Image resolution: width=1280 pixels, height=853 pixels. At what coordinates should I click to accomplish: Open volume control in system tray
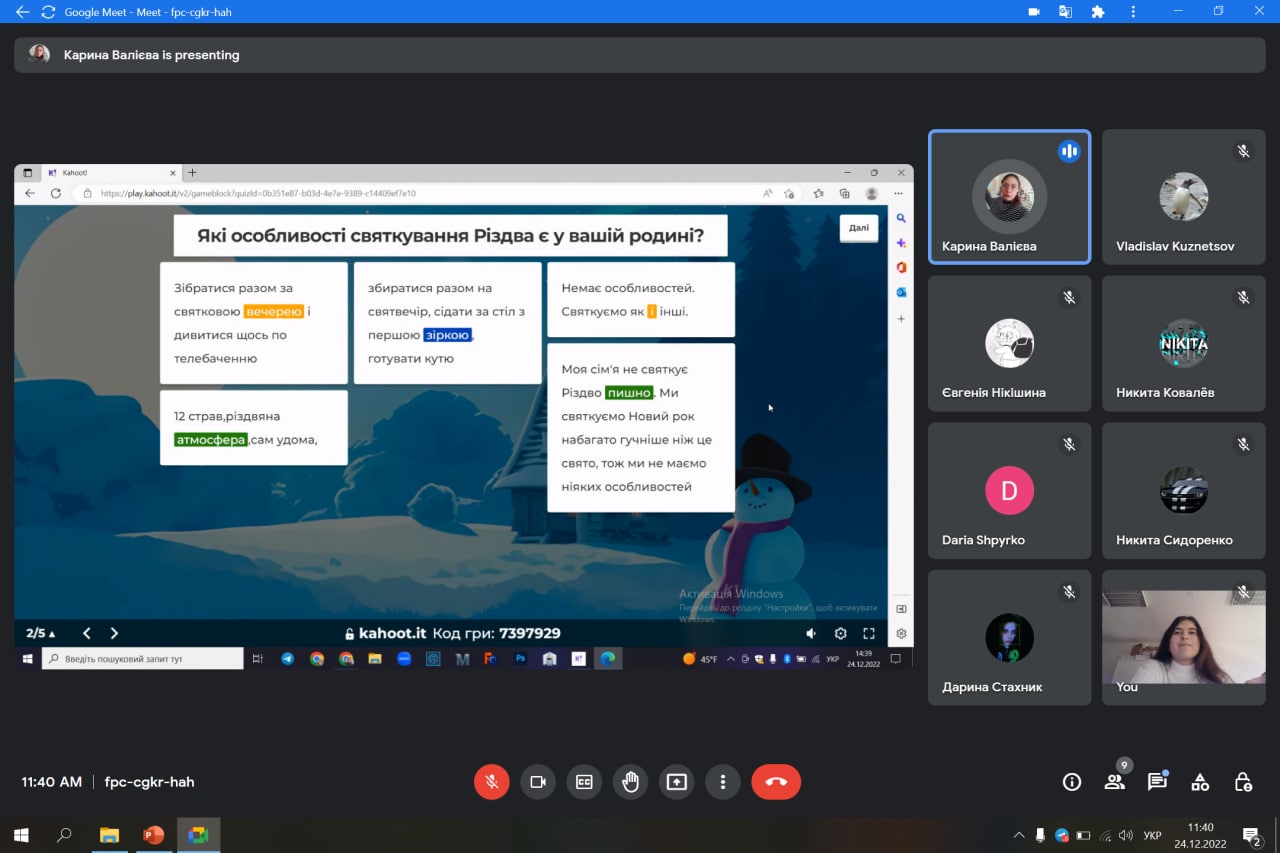click(1125, 835)
